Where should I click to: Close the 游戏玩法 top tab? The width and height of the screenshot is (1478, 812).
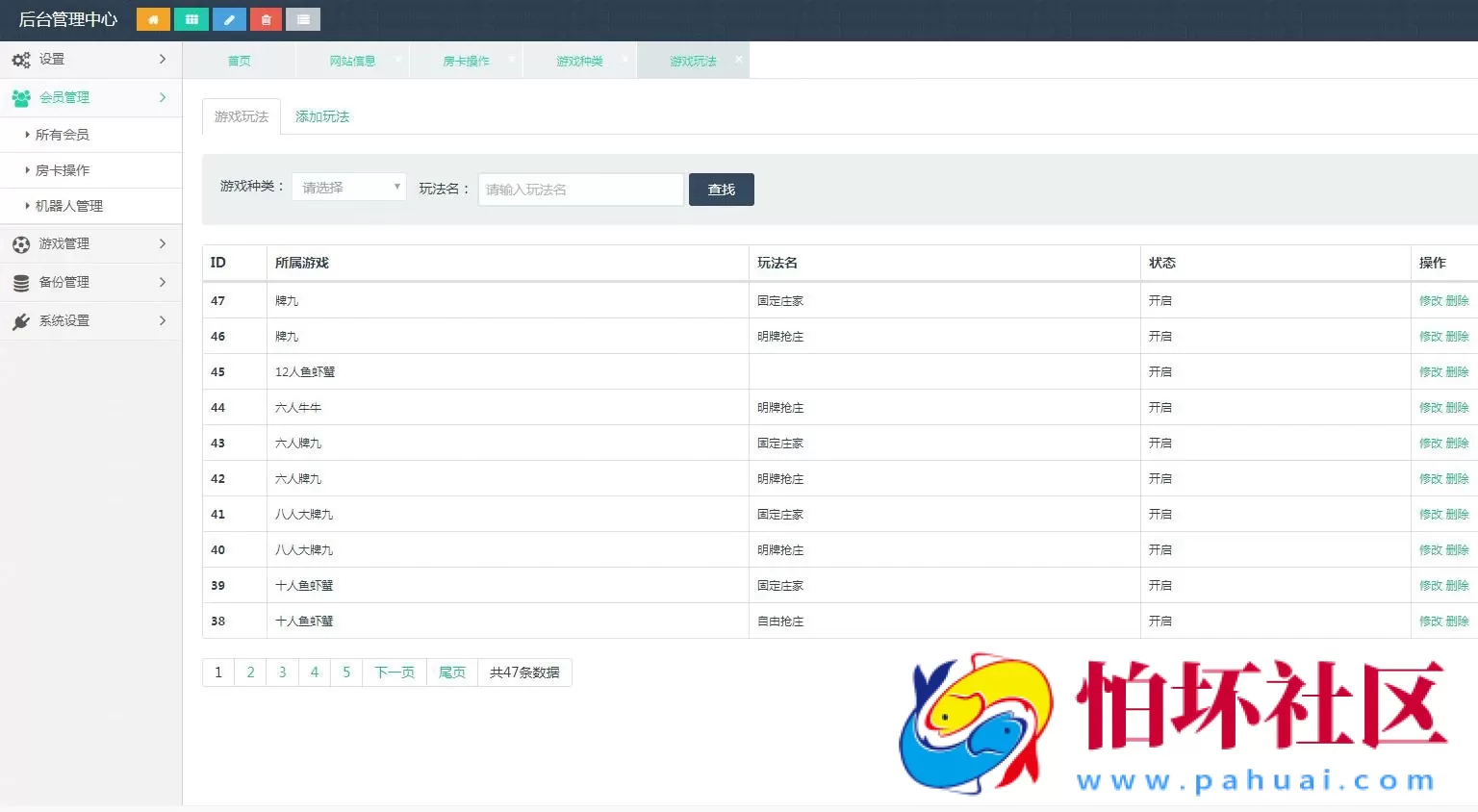[739, 60]
